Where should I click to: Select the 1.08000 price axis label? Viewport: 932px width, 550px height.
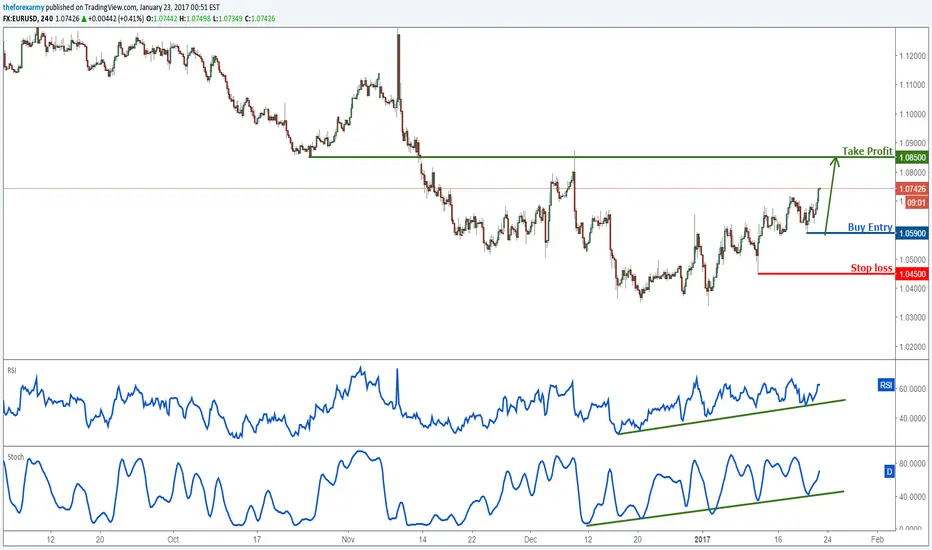(912, 172)
